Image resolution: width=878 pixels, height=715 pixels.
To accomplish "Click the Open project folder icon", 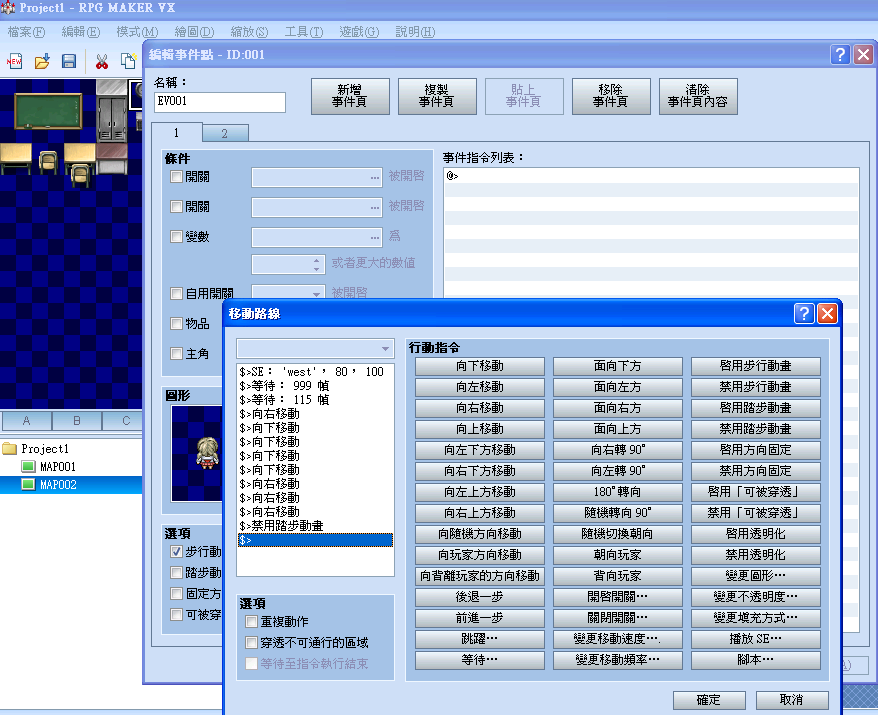I will coord(42,61).
